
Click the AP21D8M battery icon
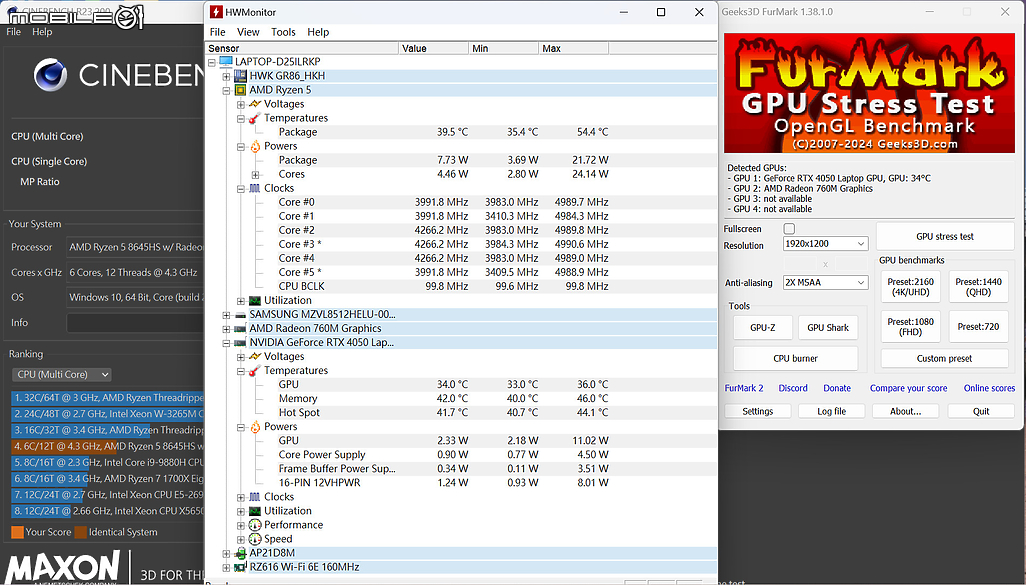240,553
